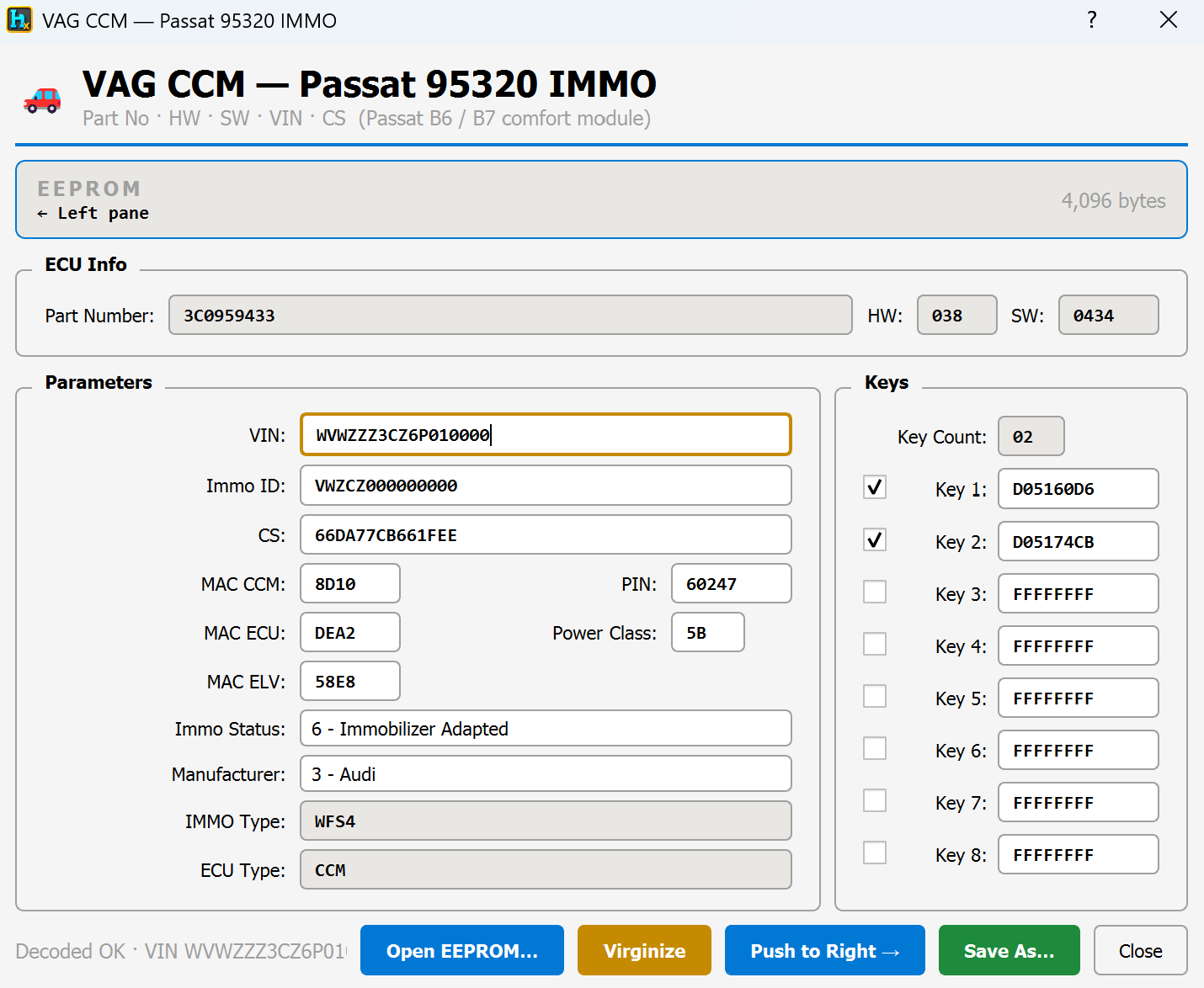1204x988 pixels.
Task: Click the Key 3 value field
Action: 1079,593
